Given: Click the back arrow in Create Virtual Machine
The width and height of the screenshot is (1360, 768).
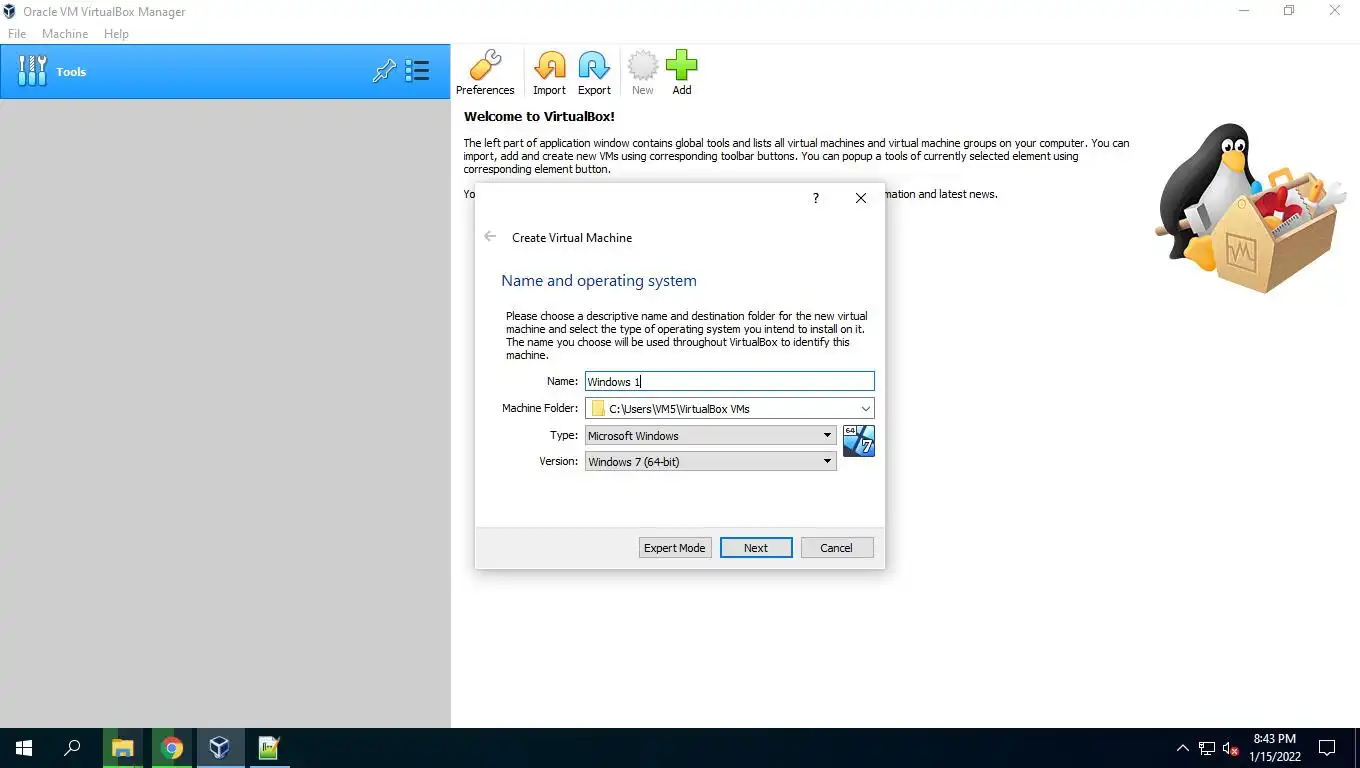Looking at the screenshot, I should (490, 237).
